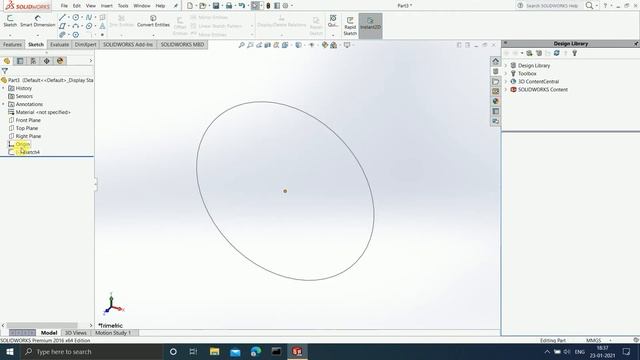This screenshot has height=360, width=640.
Task: Click Type here to search on taskbar
Action: (91, 351)
